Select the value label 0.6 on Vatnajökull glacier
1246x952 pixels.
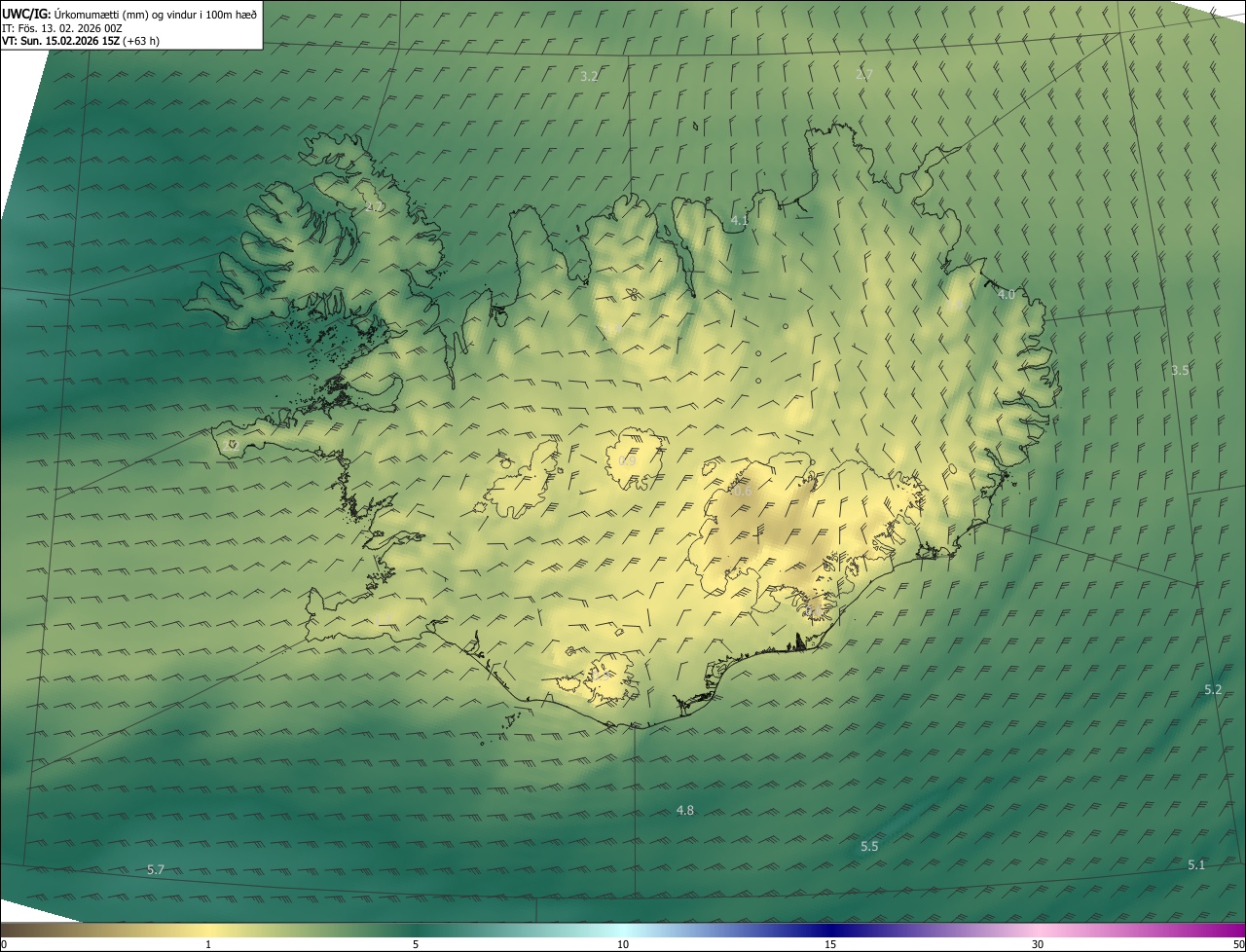743,492
